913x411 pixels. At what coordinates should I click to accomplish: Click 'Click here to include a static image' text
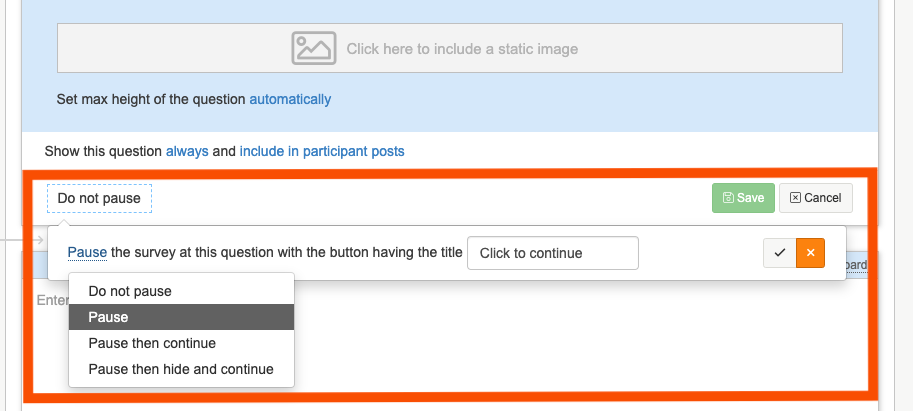click(x=462, y=48)
